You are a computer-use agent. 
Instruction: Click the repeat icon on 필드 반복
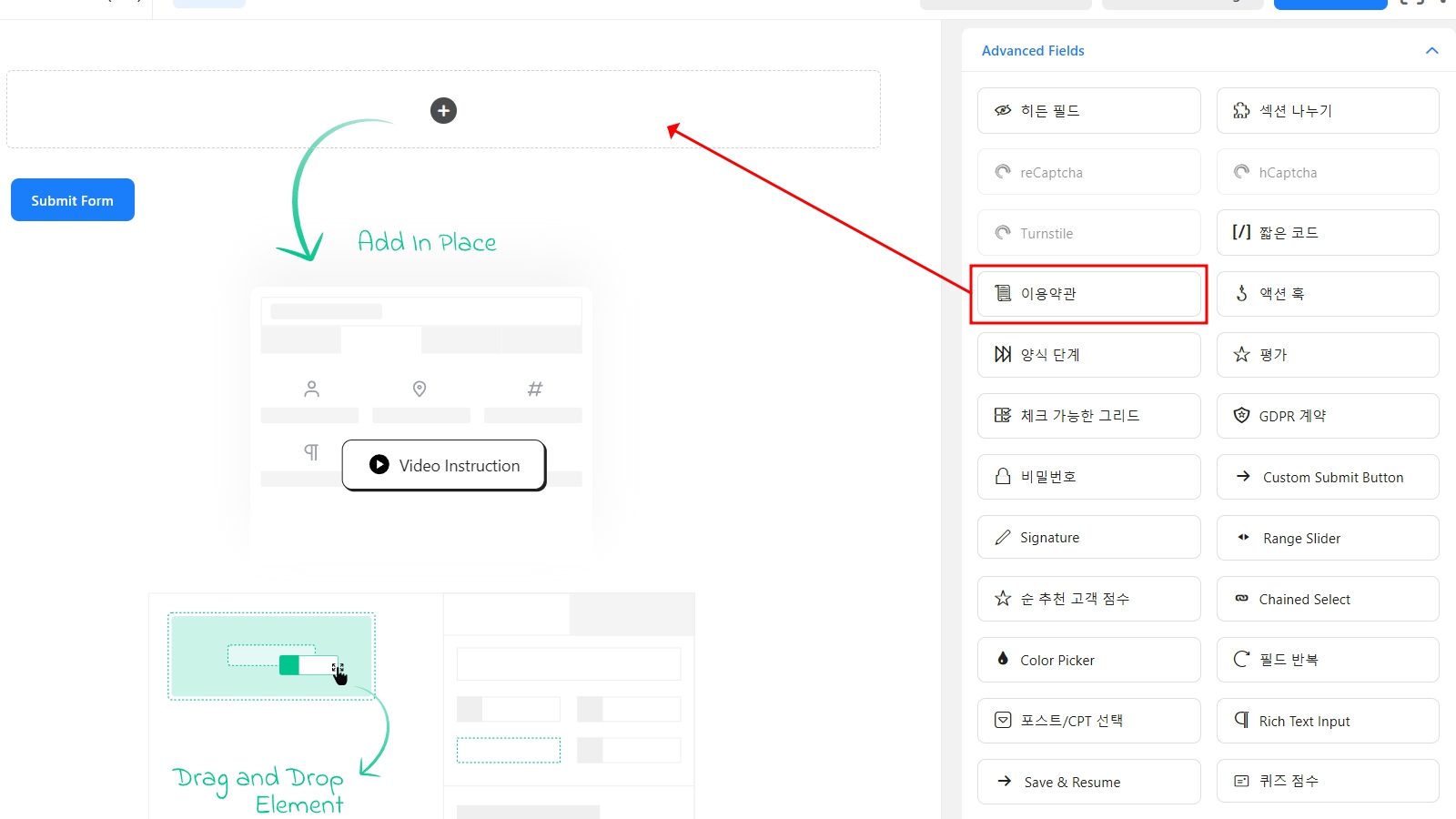[x=1241, y=659]
